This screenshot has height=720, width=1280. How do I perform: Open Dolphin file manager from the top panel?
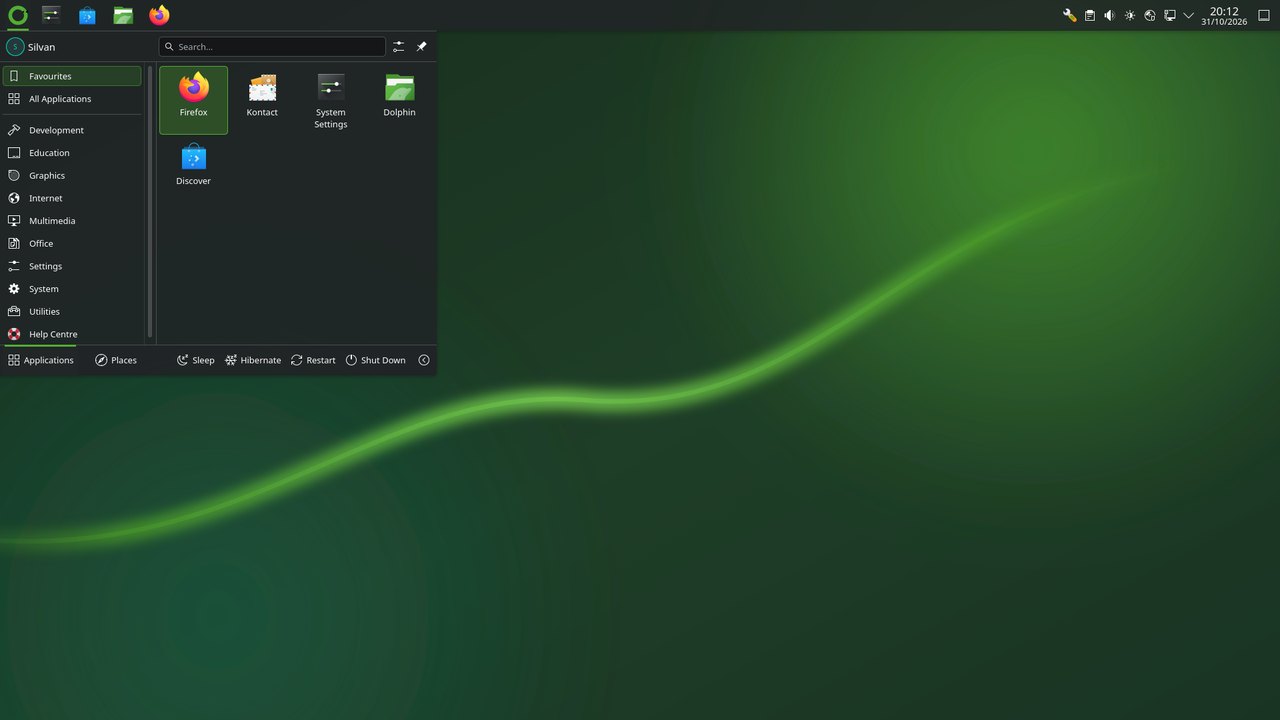coord(123,15)
